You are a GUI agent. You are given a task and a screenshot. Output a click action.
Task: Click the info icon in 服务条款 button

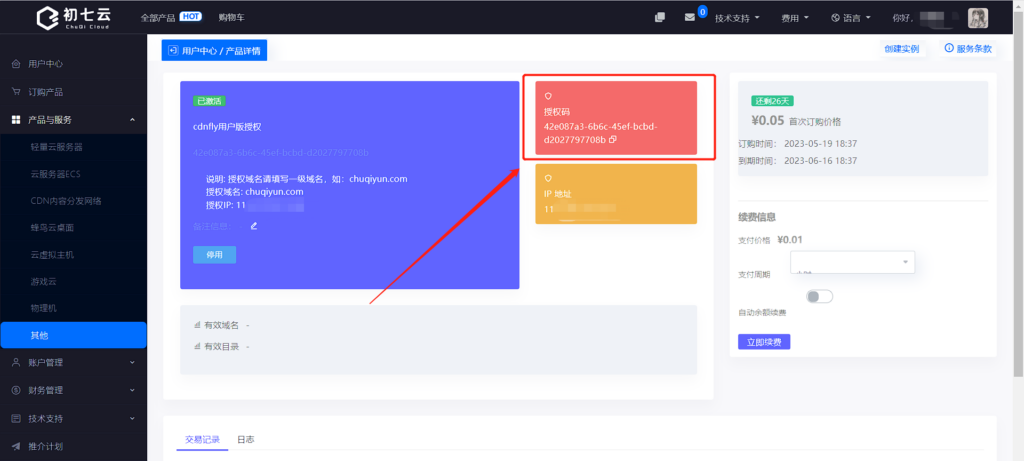949,48
